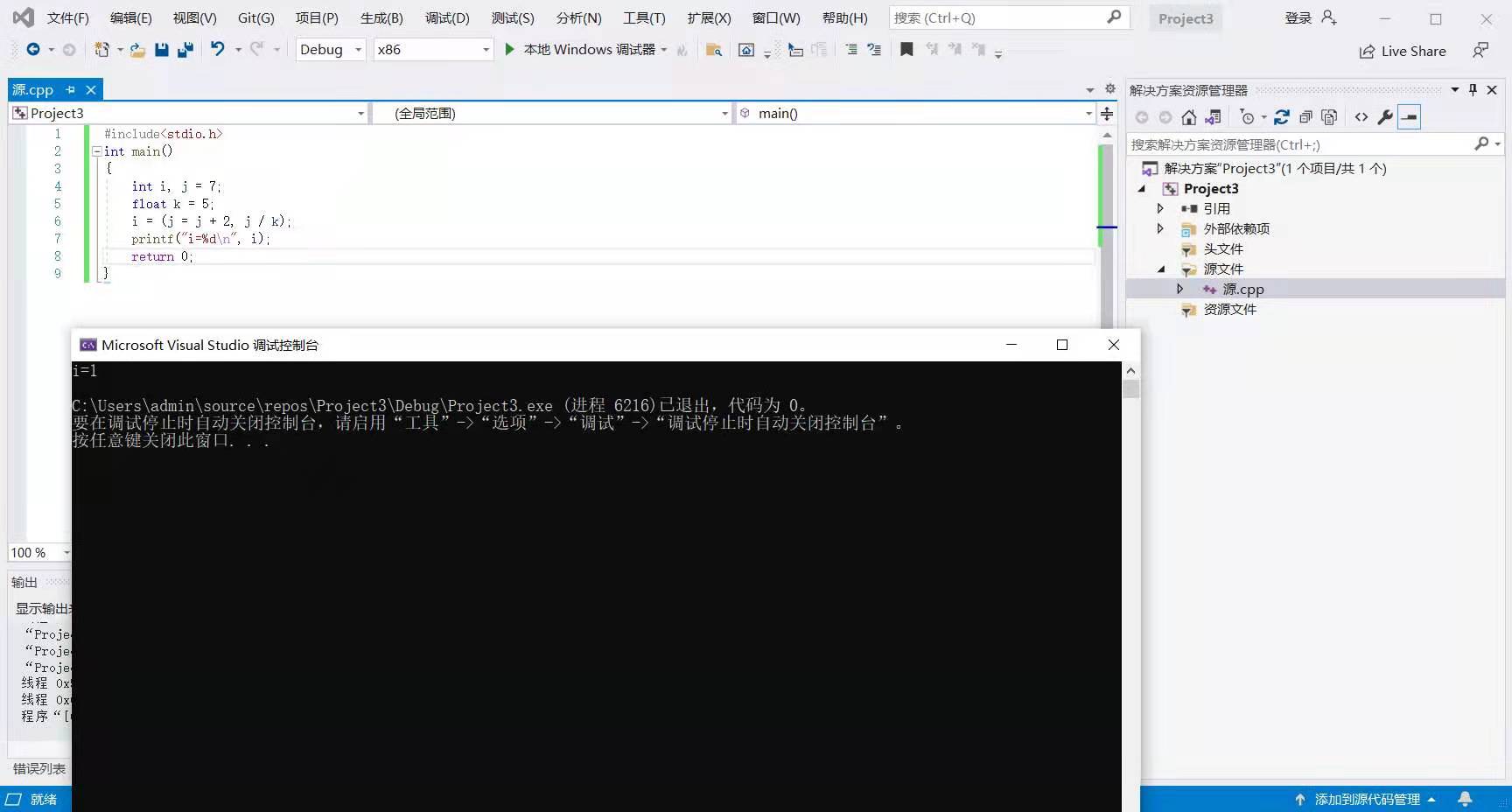Open Properties with the wrench icon

coord(1385,117)
